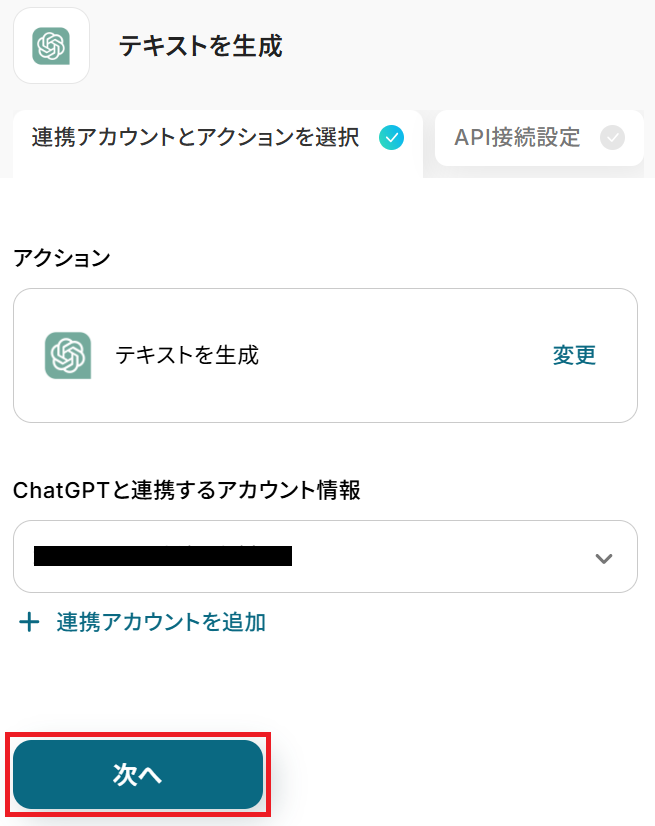Click the gray checkmark on the API接続設定 tab
This screenshot has width=655, height=826.
pyautogui.click(x=612, y=137)
